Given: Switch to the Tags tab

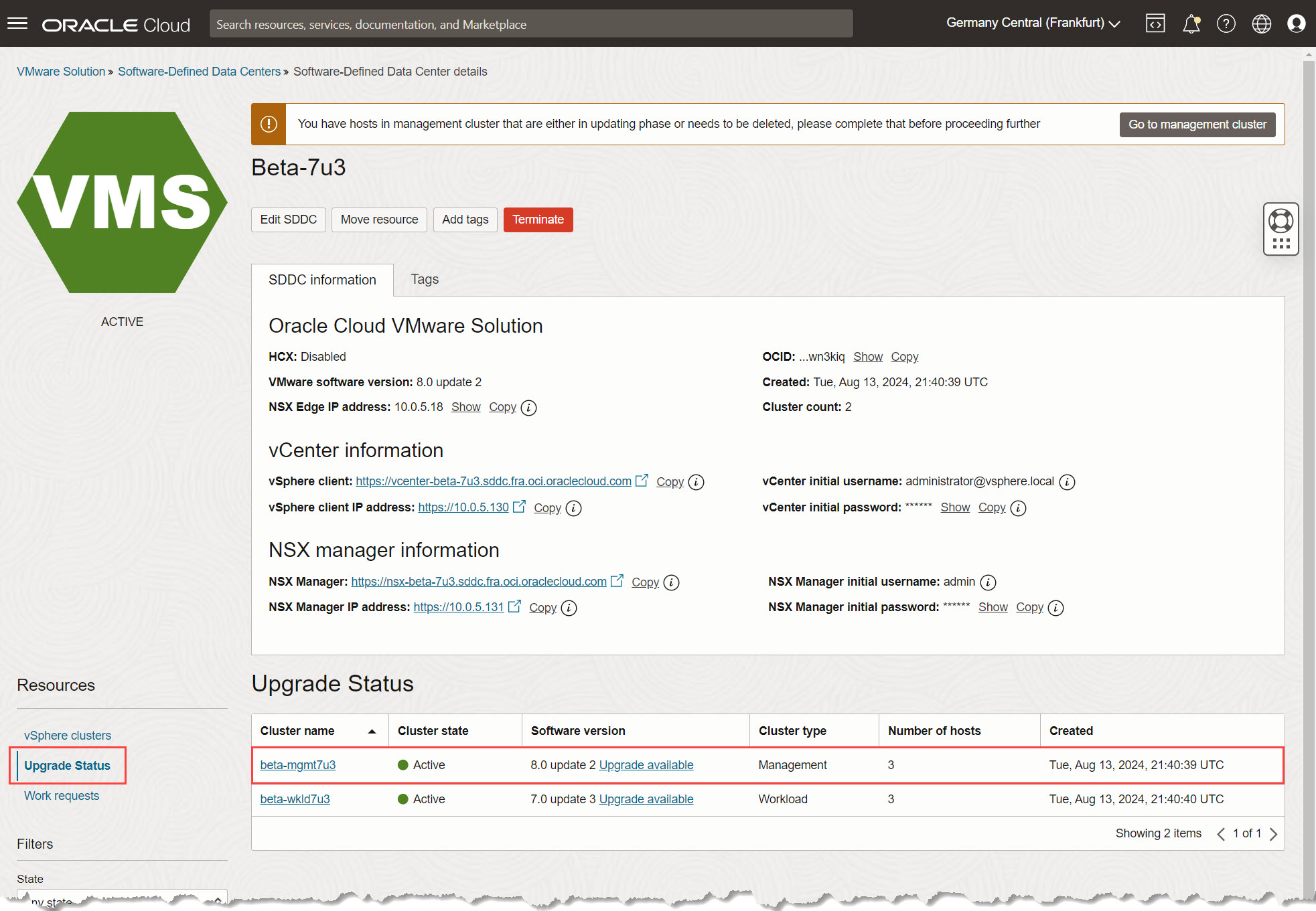Looking at the screenshot, I should pyautogui.click(x=425, y=279).
